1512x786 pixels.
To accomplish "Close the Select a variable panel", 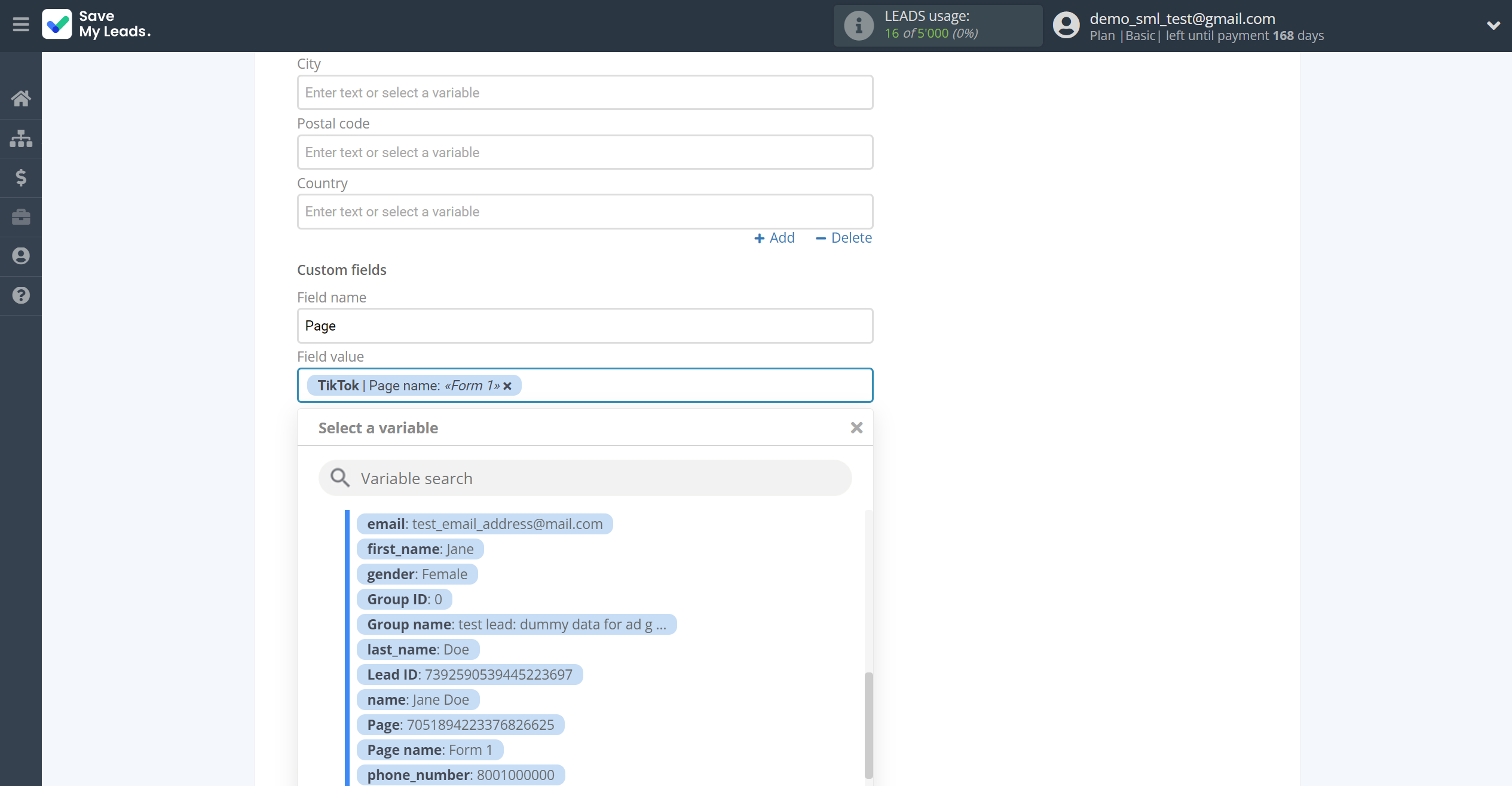I will [x=856, y=428].
